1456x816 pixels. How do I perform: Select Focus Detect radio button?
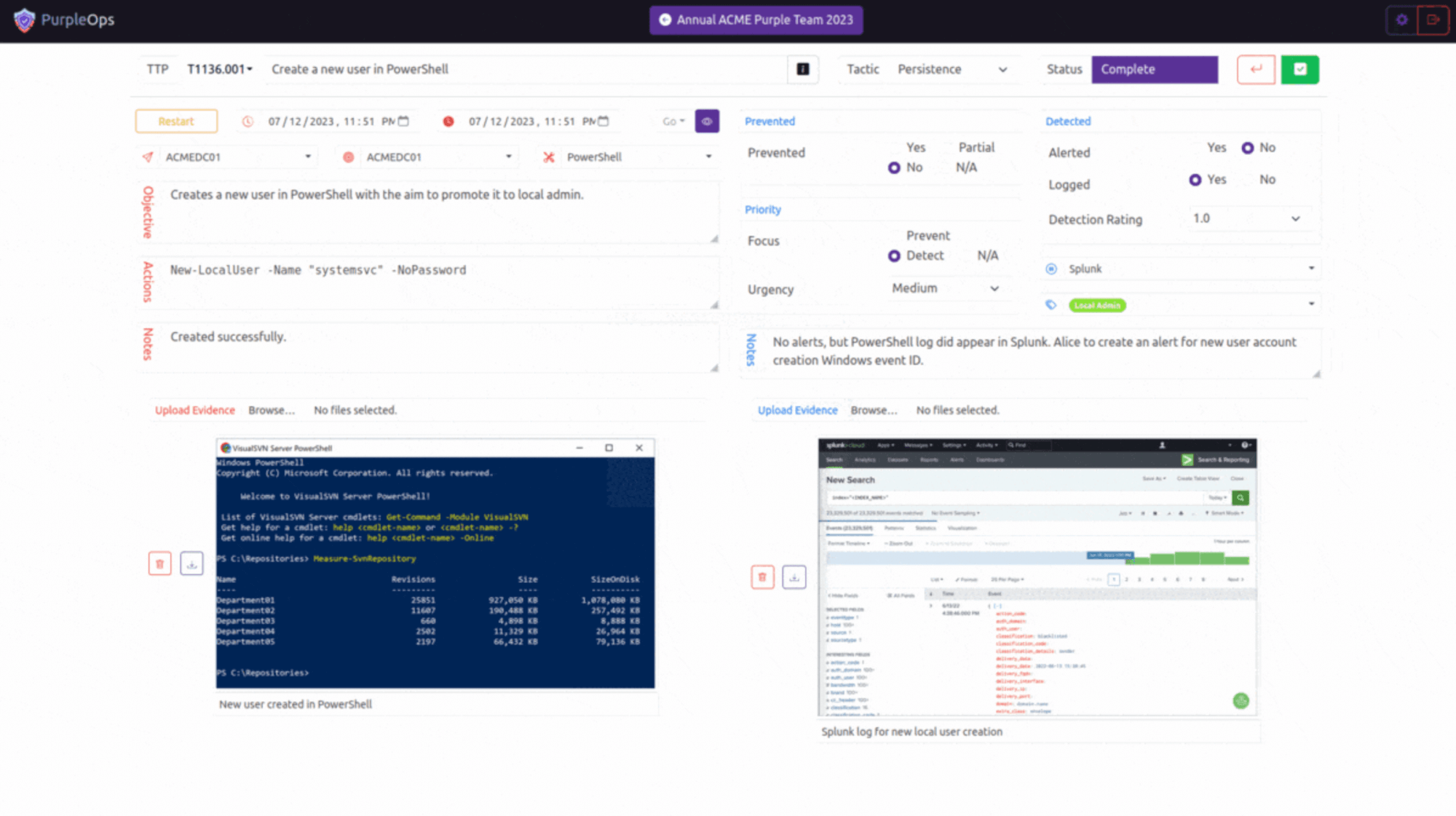[894, 256]
